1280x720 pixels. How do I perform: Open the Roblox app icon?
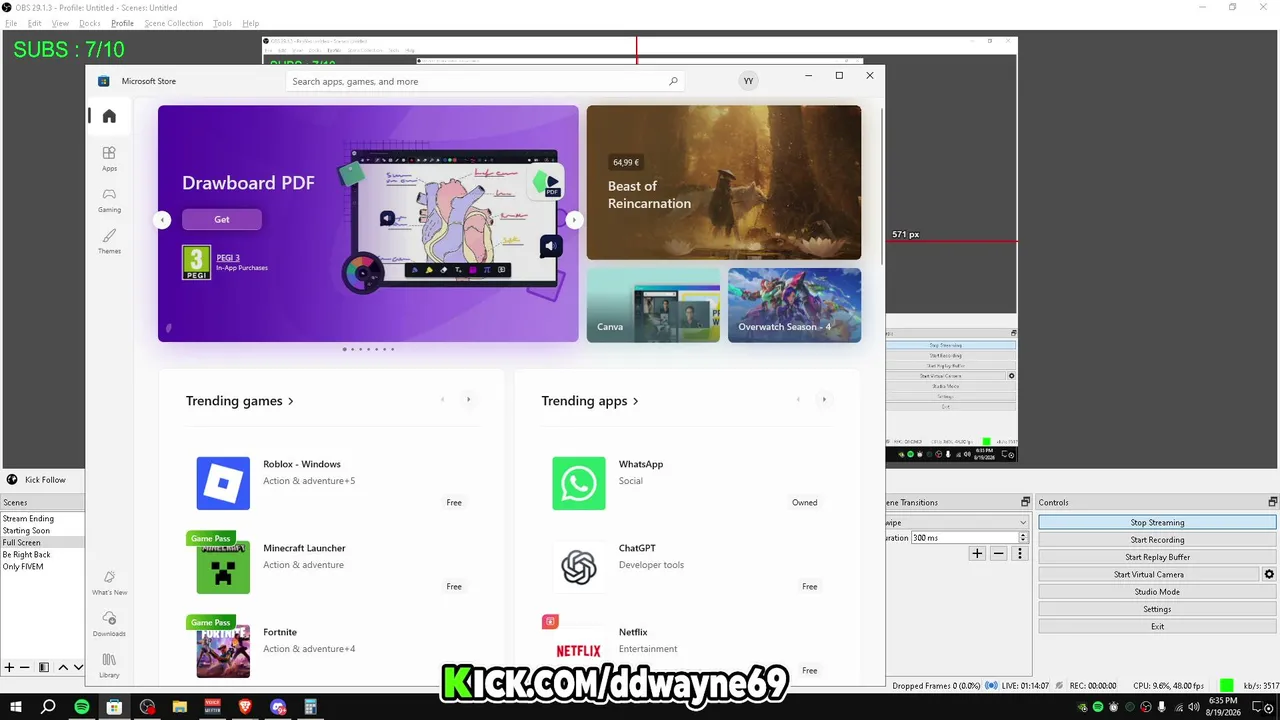click(223, 483)
